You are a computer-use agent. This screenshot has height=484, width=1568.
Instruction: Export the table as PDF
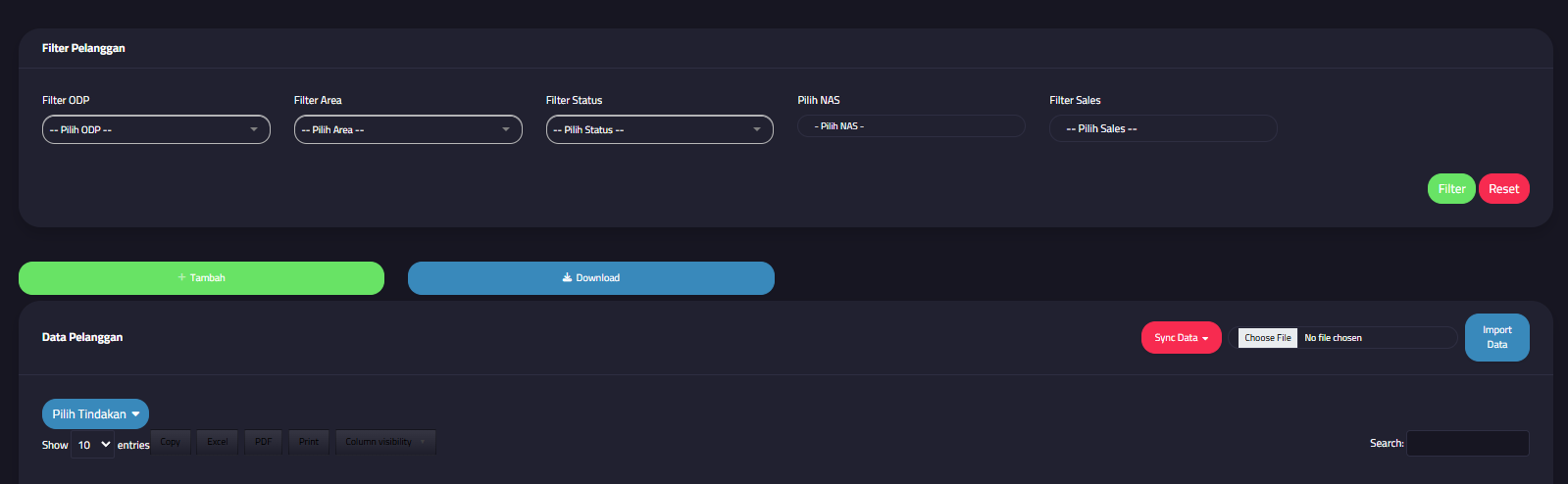tap(263, 442)
